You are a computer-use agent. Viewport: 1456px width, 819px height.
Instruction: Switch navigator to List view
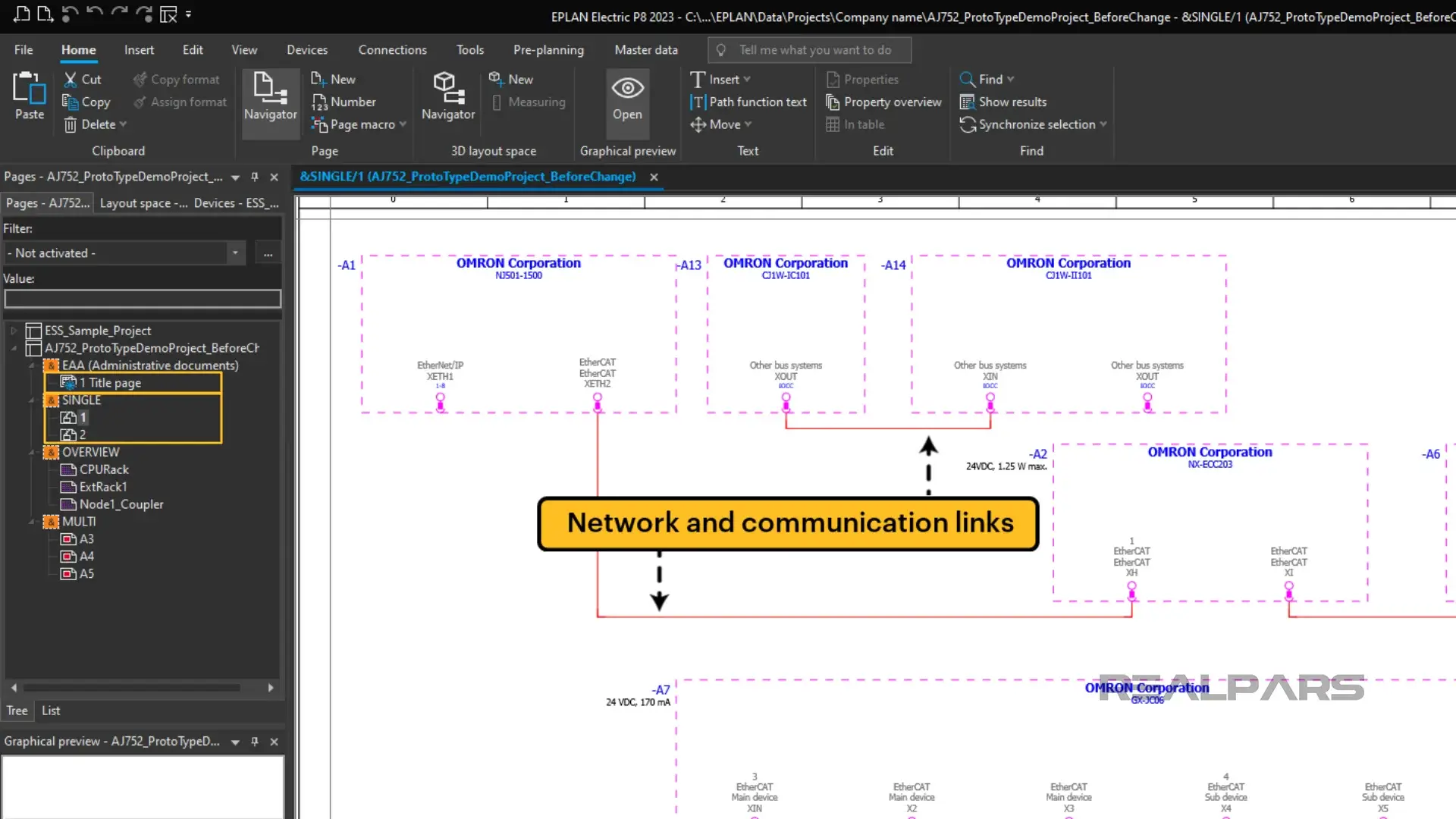click(51, 711)
